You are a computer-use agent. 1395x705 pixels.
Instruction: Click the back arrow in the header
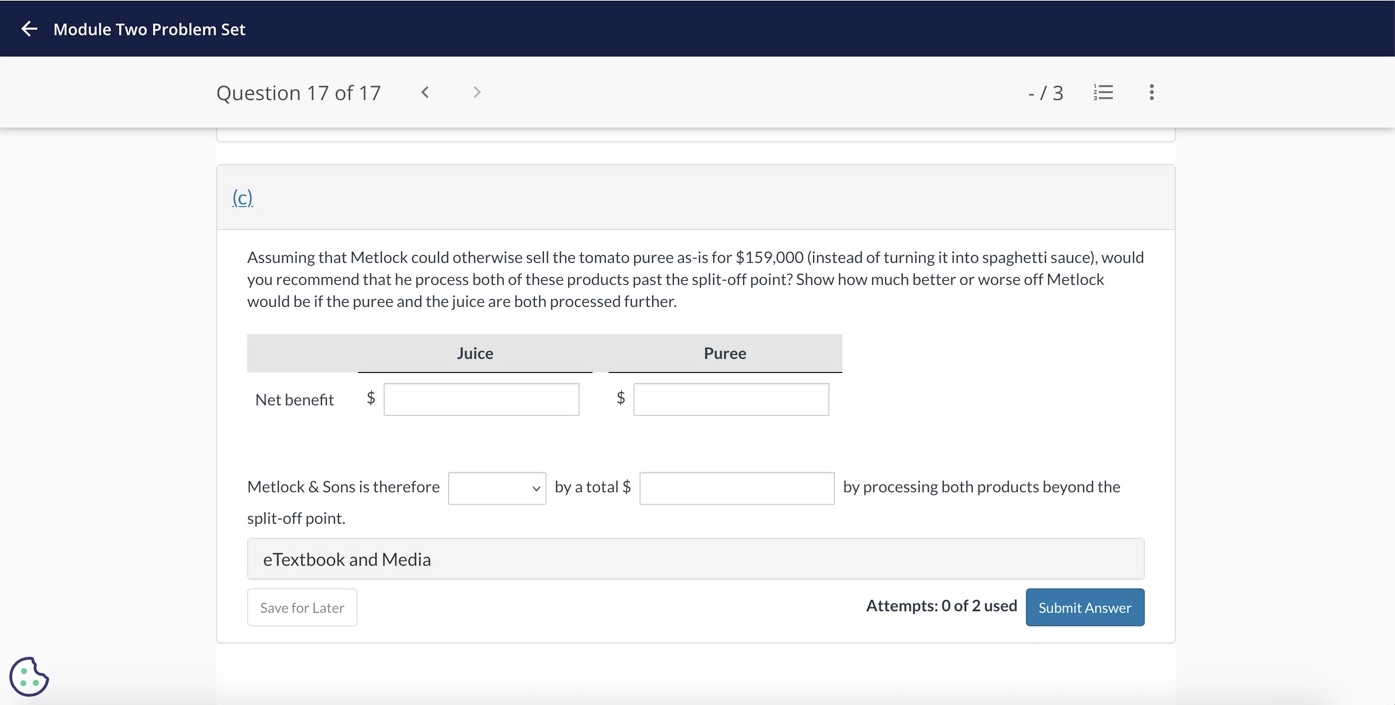29,29
